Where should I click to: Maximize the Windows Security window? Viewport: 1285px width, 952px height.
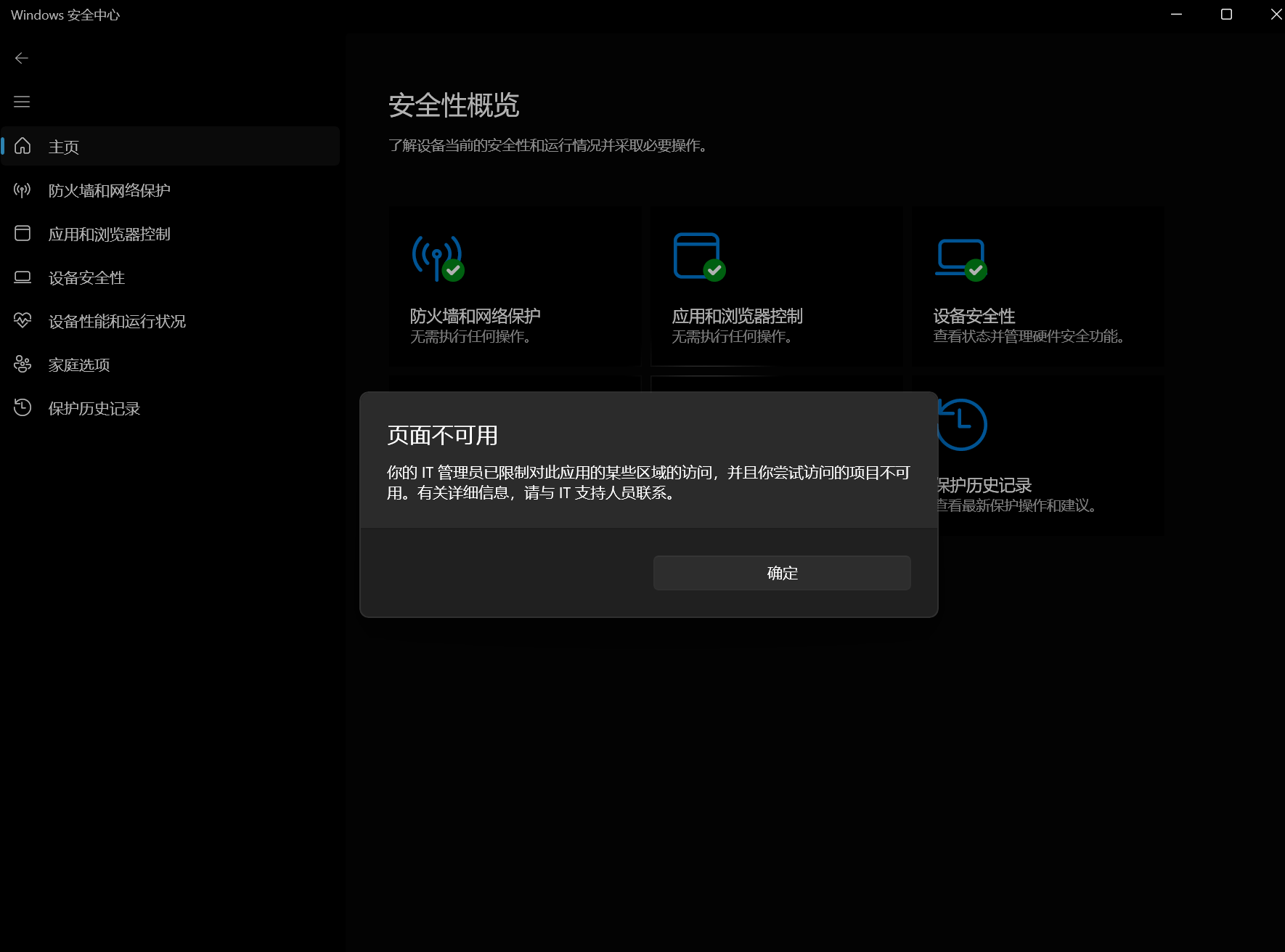click(x=1226, y=15)
